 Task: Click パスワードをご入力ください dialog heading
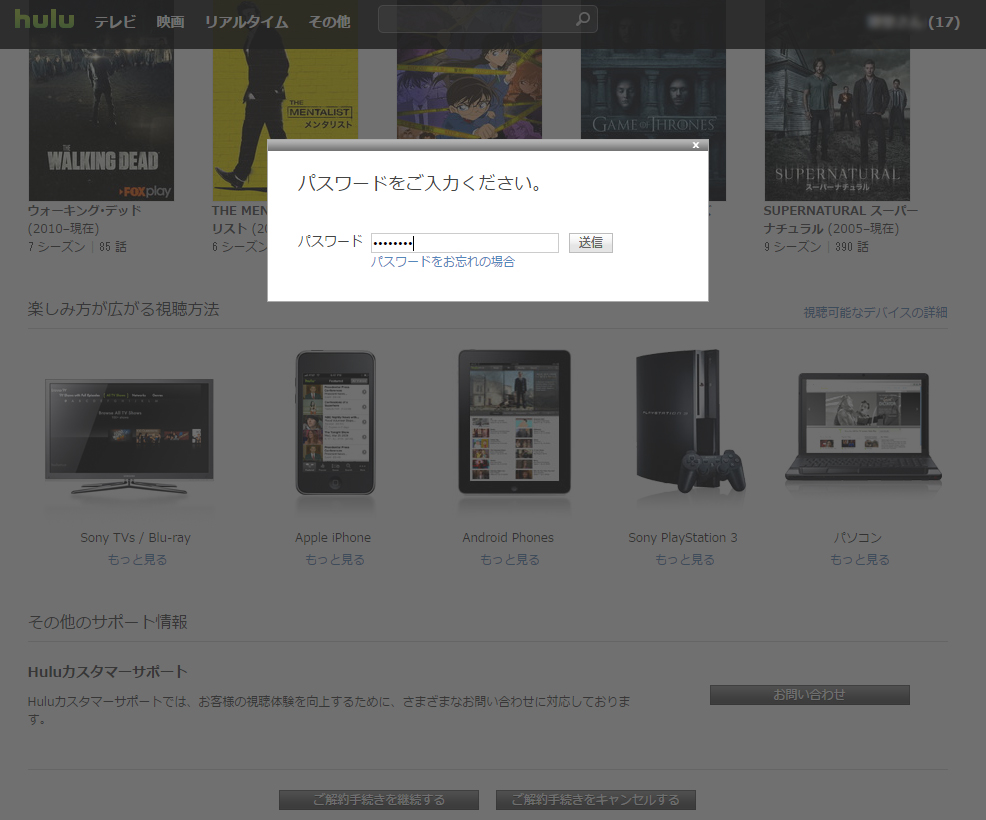(x=419, y=184)
